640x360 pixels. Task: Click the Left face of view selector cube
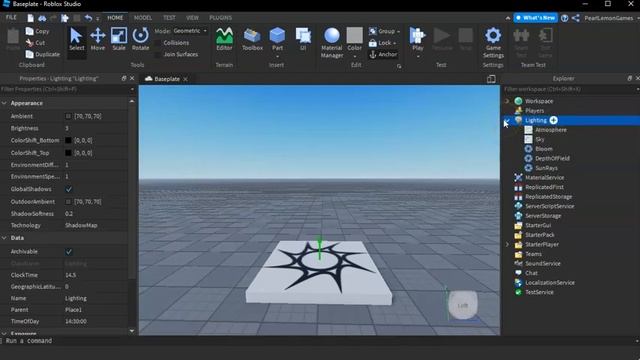[463, 305]
